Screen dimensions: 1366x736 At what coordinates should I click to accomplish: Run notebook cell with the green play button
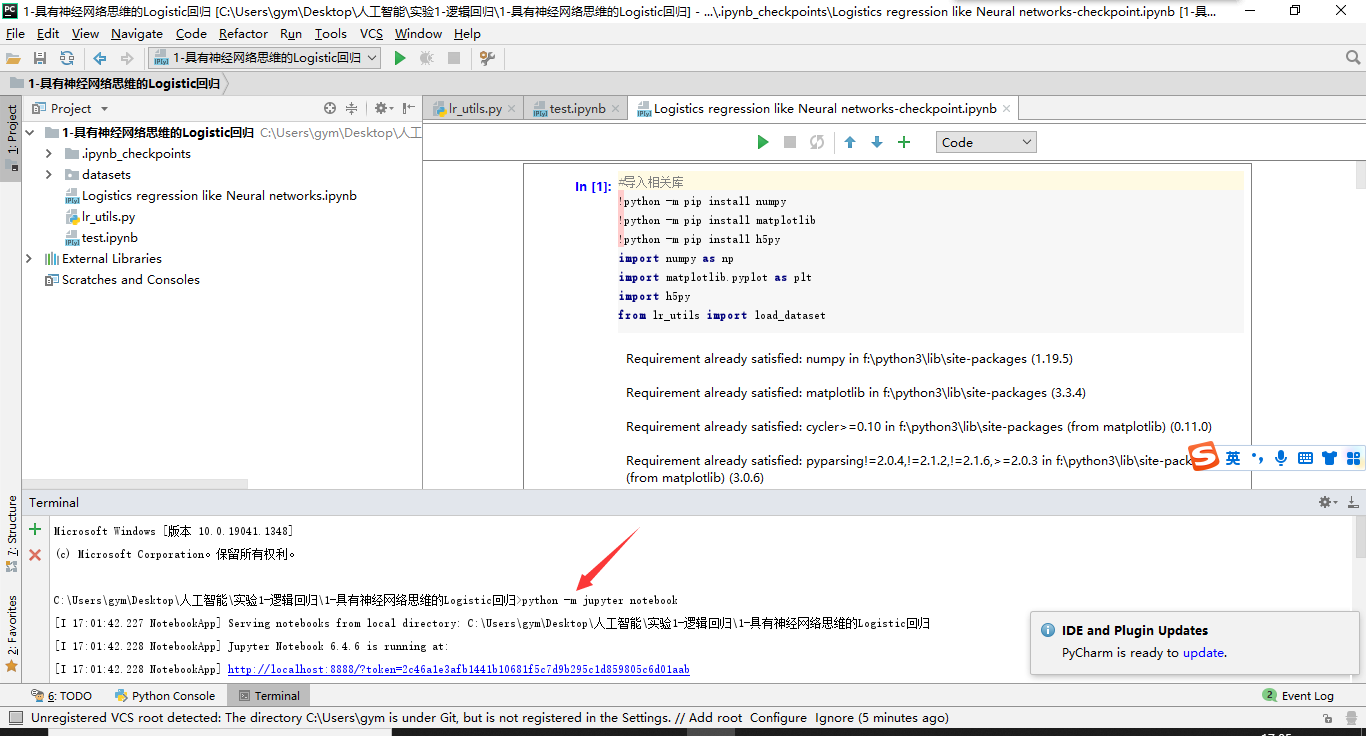[x=763, y=142]
